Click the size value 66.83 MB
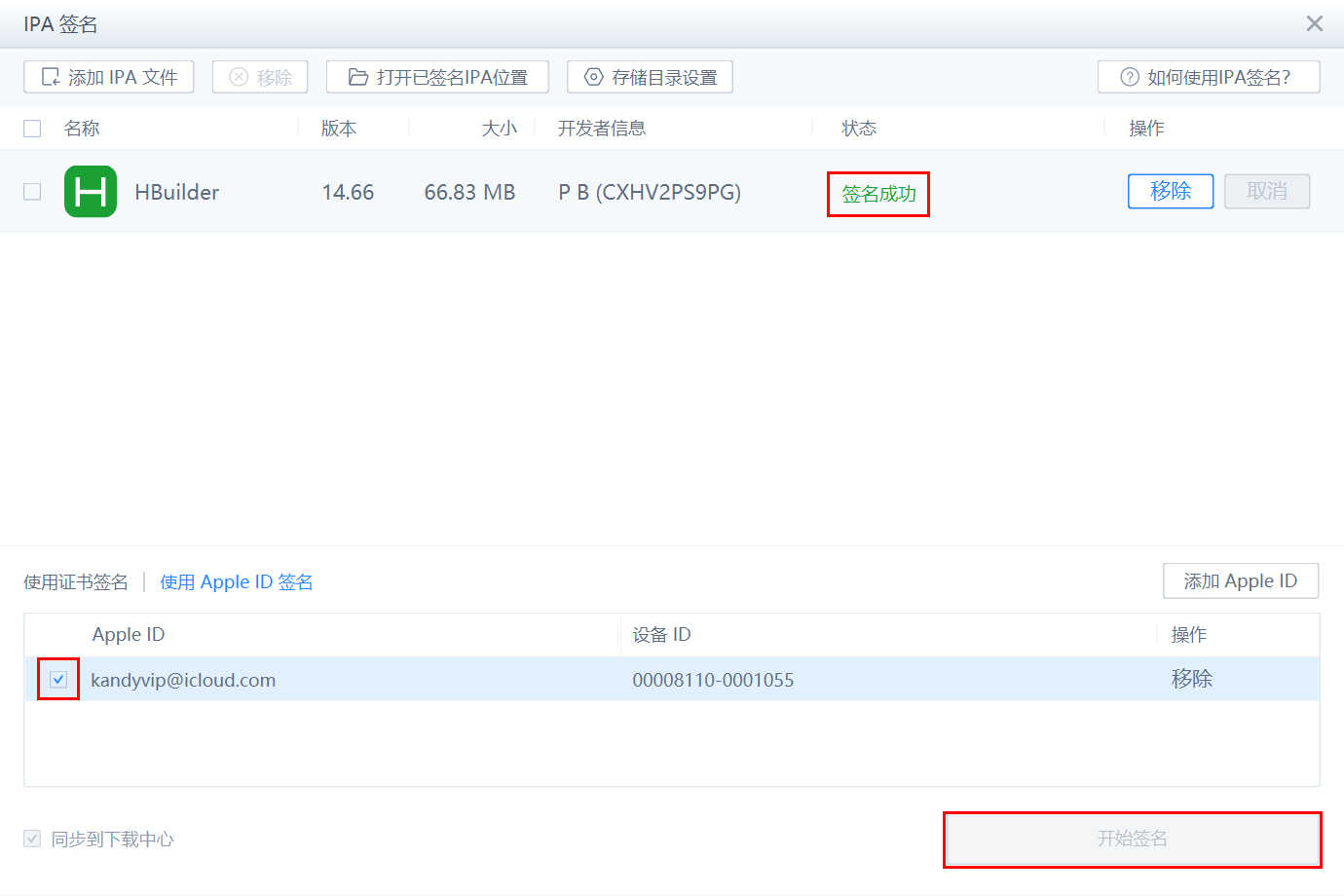Viewport: 1344px width, 896px height. (x=469, y=192)
